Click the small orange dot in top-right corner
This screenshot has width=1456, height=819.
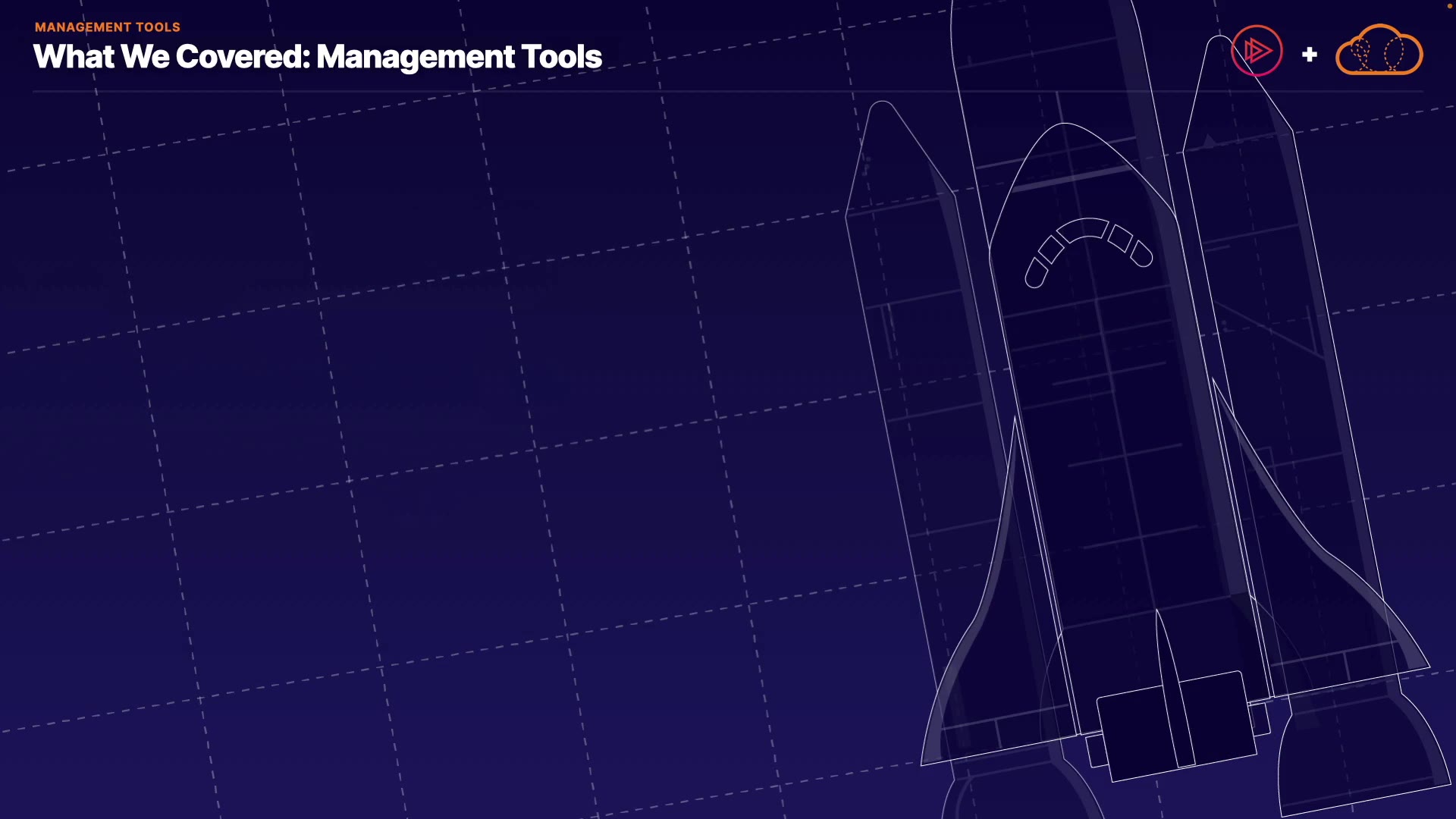pos(1449,6)
